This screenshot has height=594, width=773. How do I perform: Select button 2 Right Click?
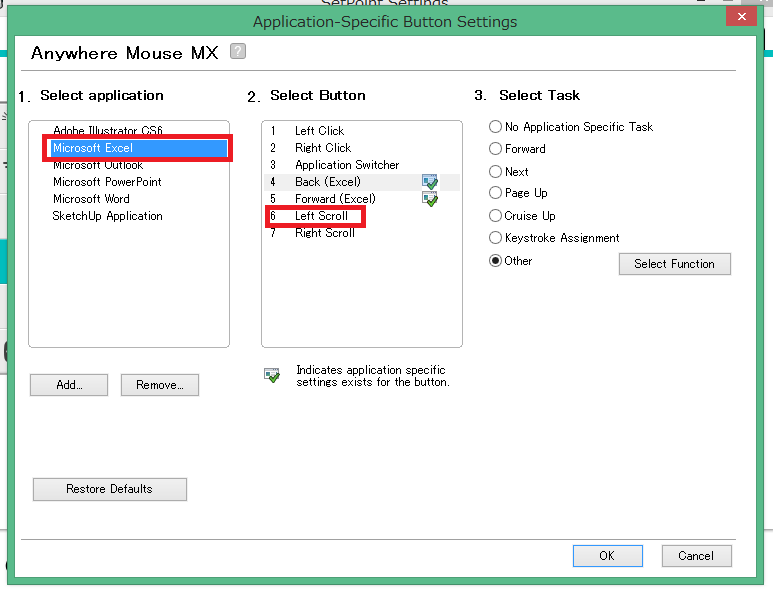tap(362, 148)
